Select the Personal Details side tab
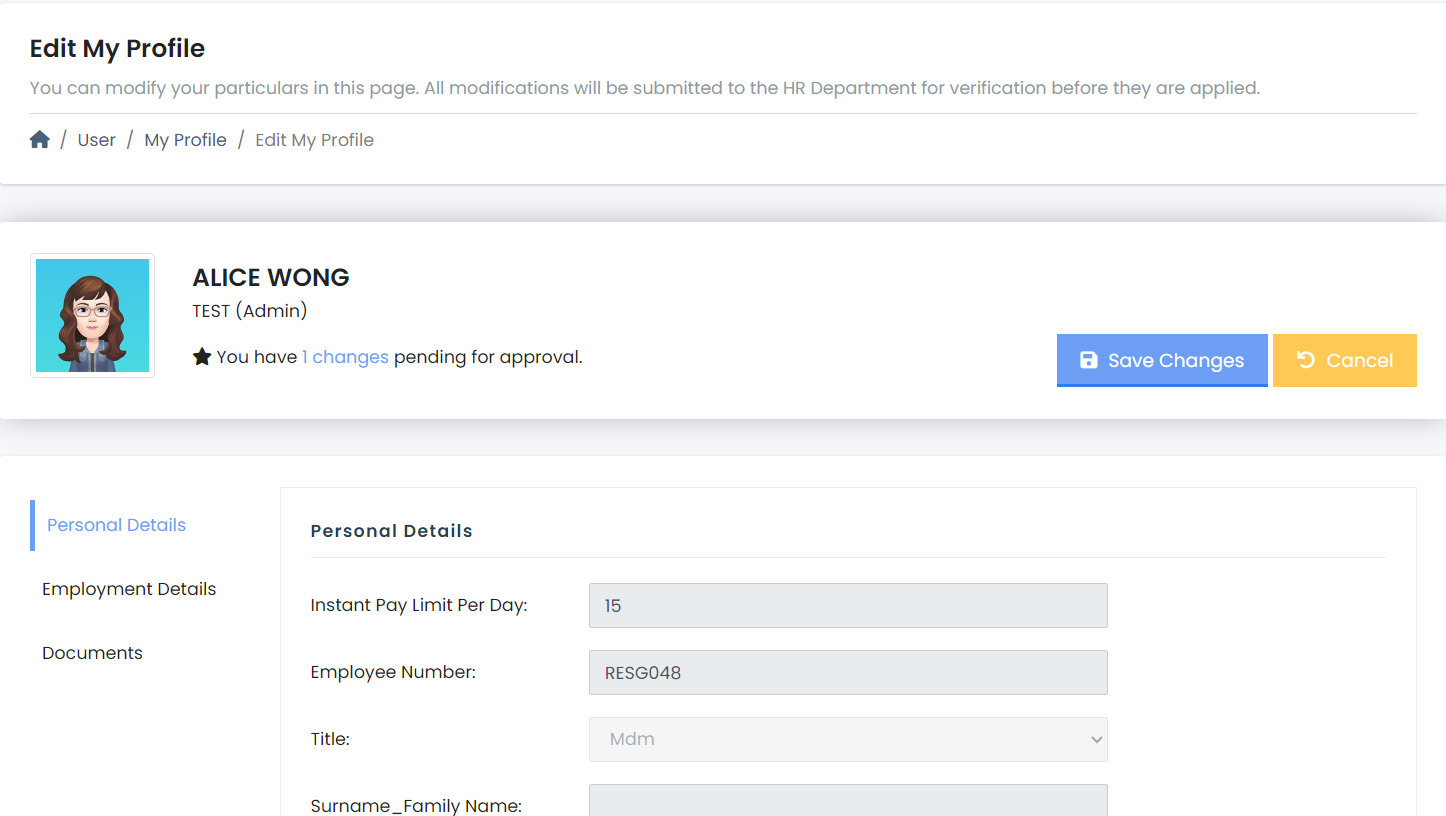Screen dimensions: 1446x816 point(116,525)
